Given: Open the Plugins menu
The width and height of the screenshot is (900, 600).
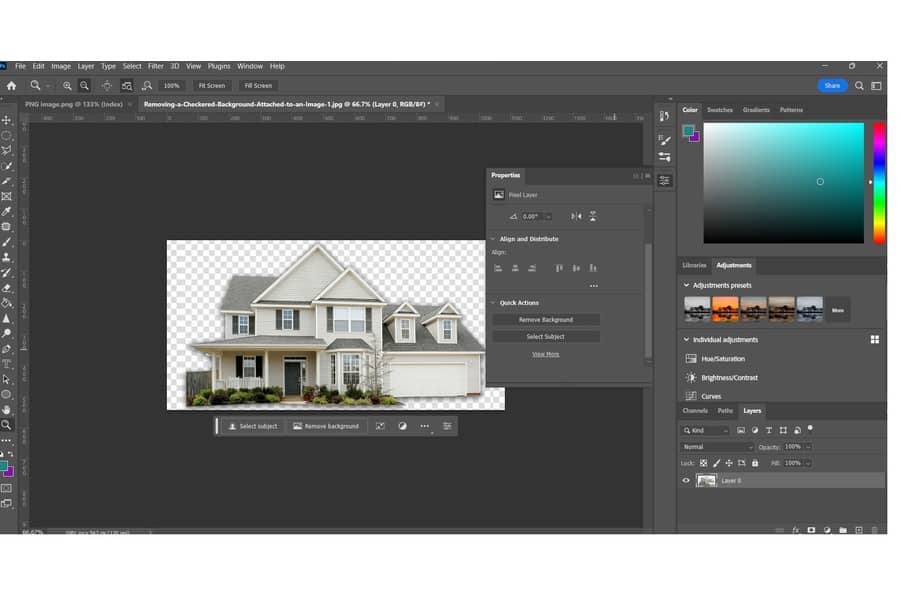Looking at the screenshot, I should [219, 66].
